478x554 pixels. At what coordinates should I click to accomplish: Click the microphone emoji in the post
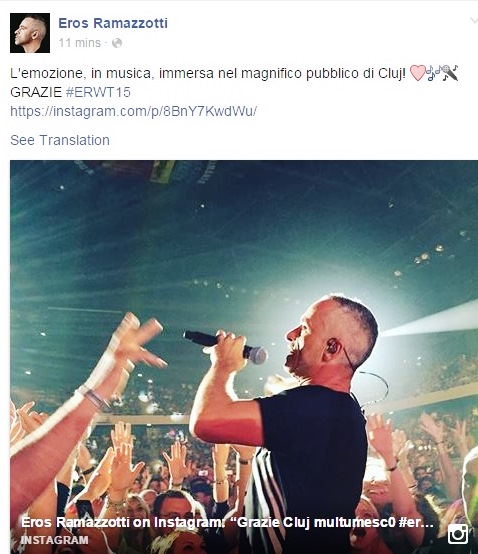coord(450,73)
